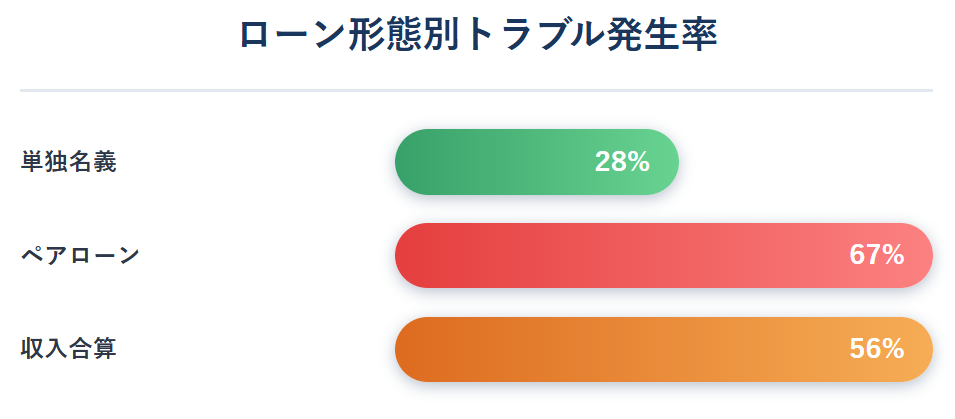Click the 67% value label
955x419 pixels.
(876, 256)
